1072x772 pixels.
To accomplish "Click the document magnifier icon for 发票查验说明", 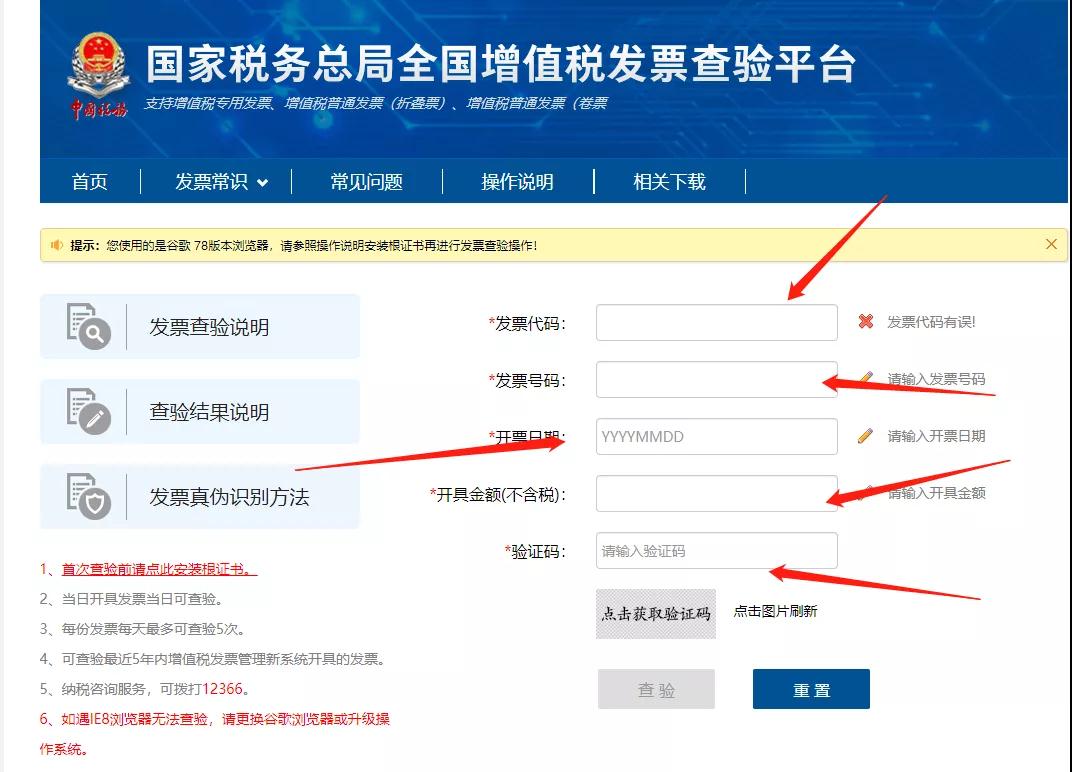I will click(88, 326).
